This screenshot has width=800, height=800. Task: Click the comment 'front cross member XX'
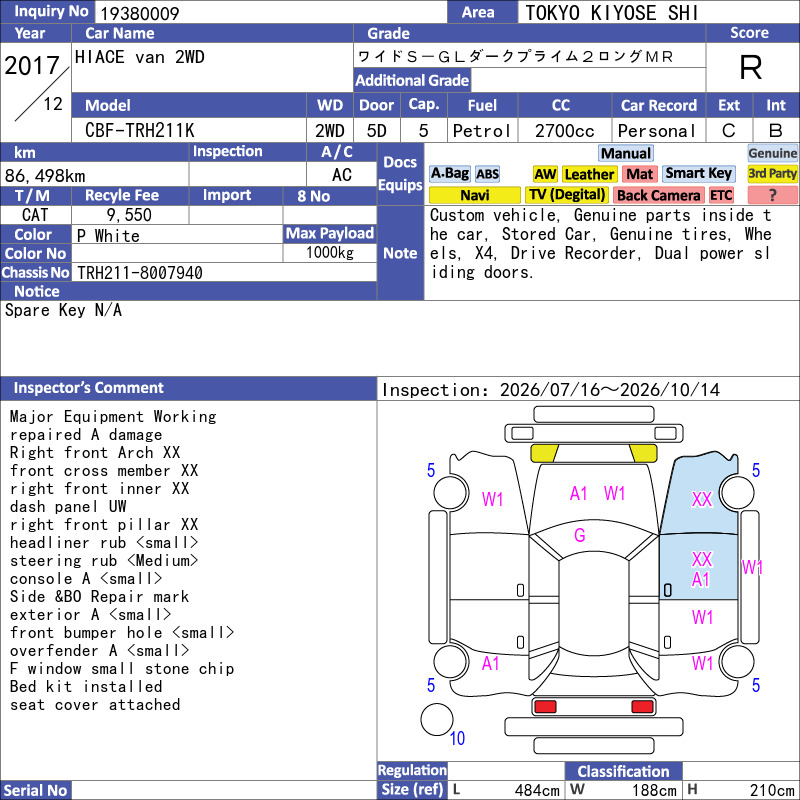pos(104,470)
